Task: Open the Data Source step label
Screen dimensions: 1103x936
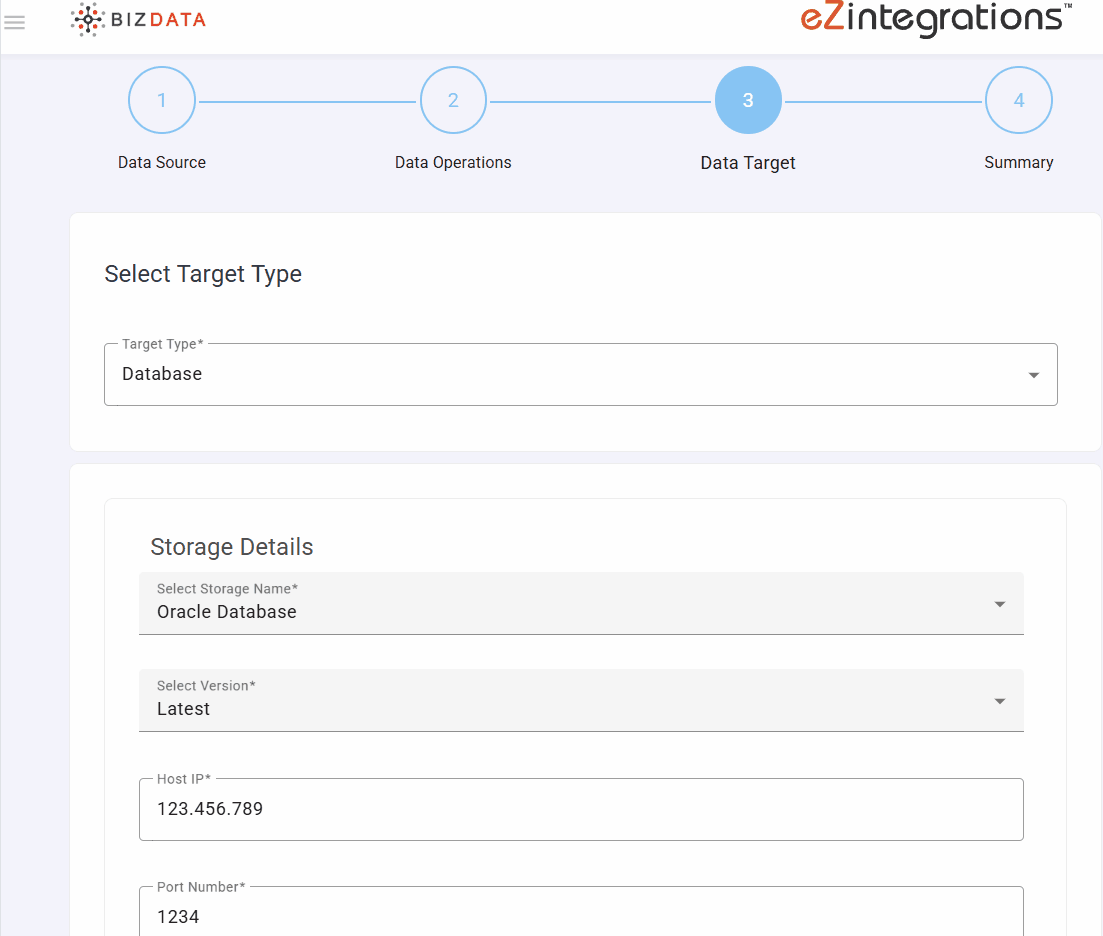Action: pos(162,162)
